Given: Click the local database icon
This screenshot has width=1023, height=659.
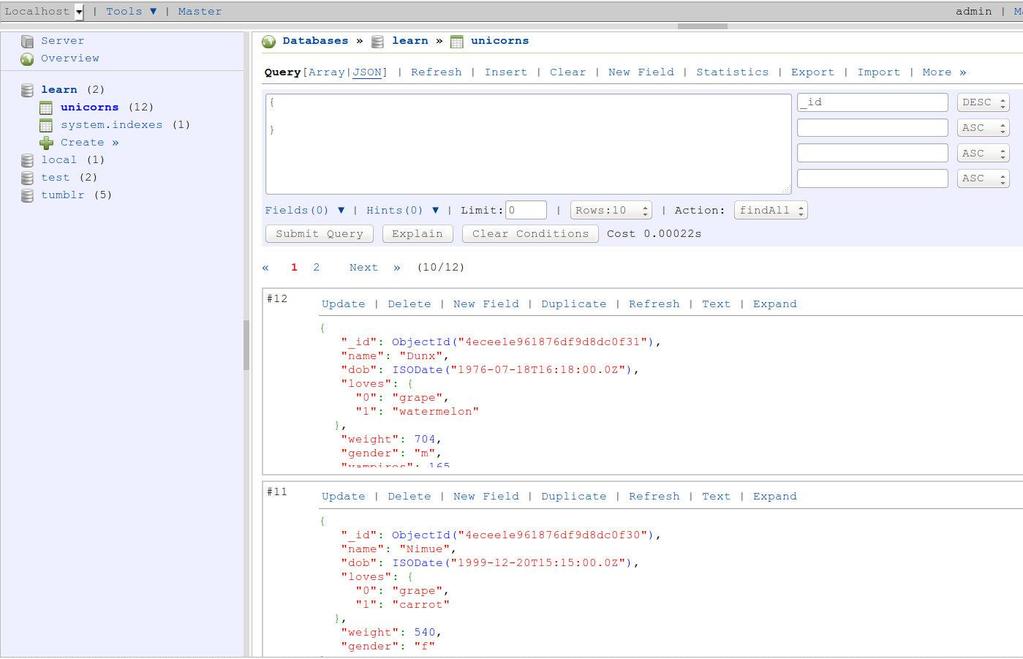Looking at the screenshot, I should point(27,161).
